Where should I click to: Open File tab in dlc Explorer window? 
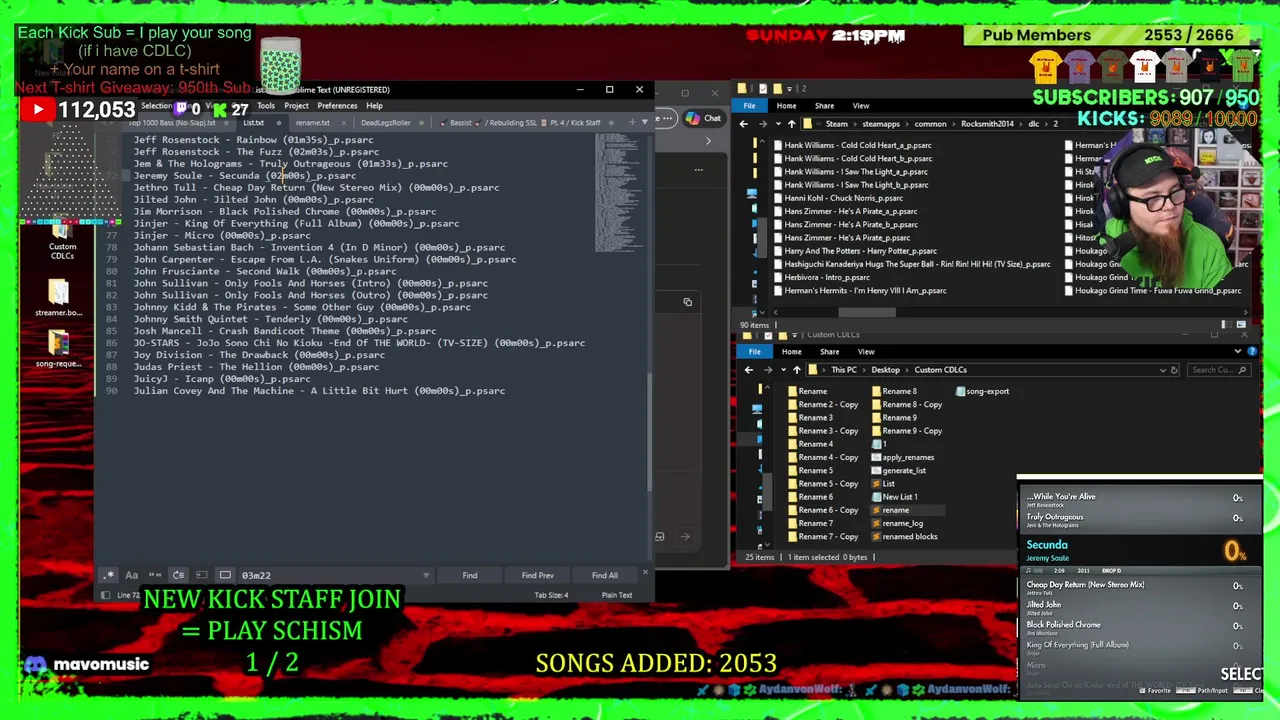click(x=749, y=105)
